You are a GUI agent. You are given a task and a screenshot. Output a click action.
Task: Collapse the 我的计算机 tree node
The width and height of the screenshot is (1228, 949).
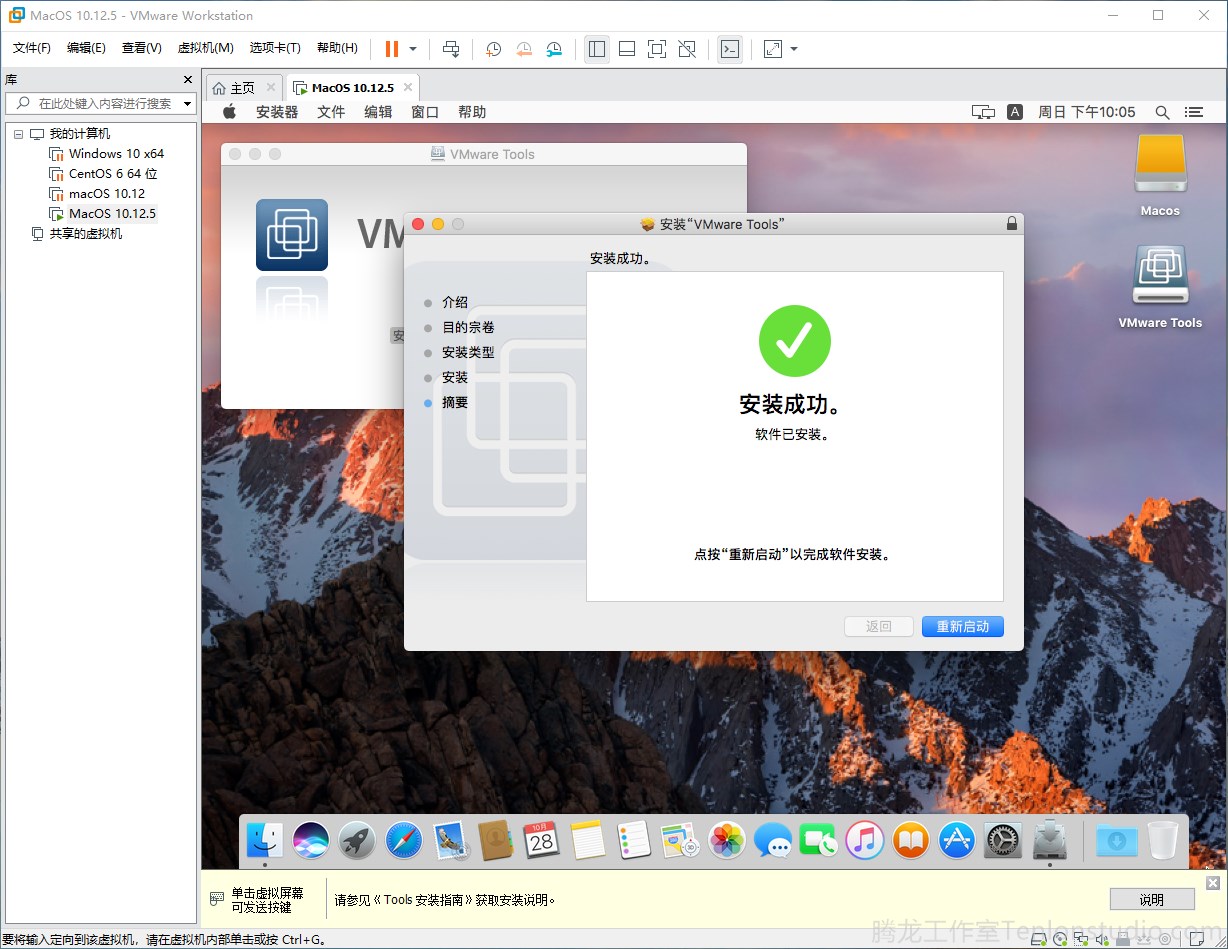click(x=18, y=134)
